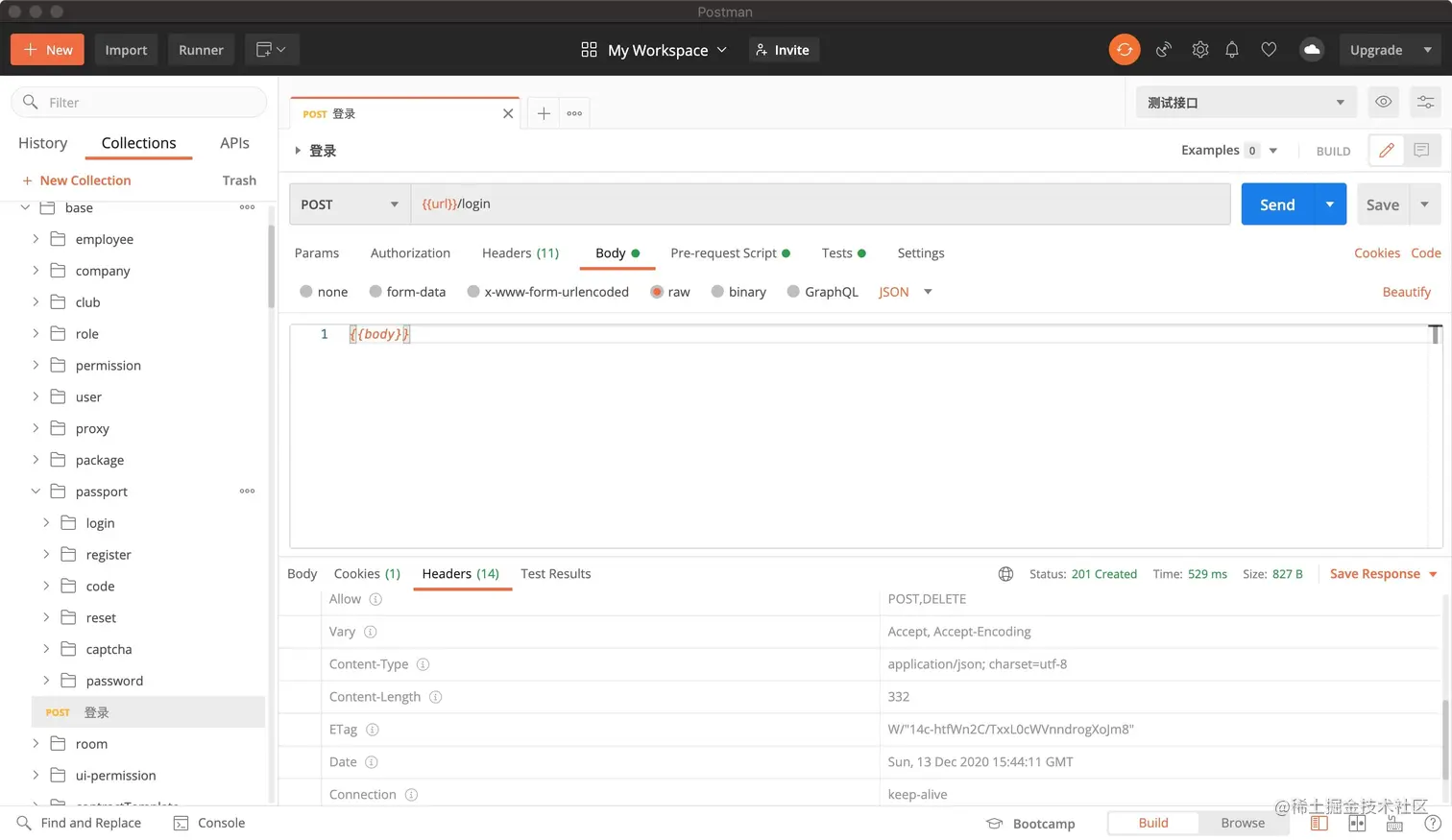1452x840 pixels.
Task: Collapse the passport folder
Action: 36,492
